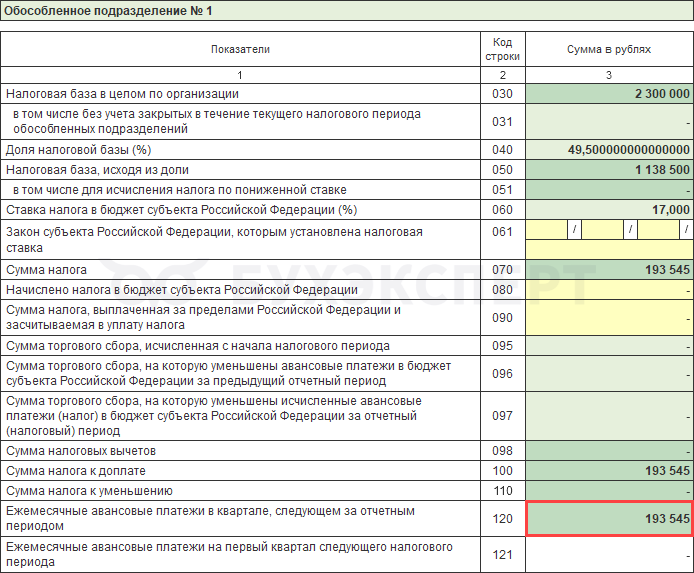Click the line 098 tax deductions cell
This screenshot has width=694, height=573.
tap(609, 451)
